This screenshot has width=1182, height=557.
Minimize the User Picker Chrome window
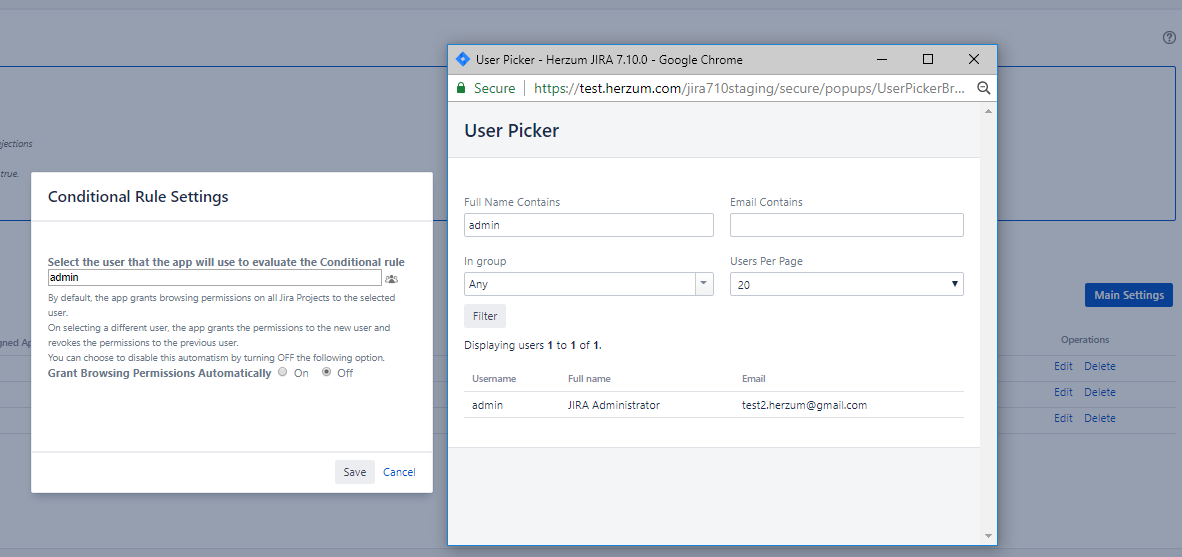(x=882, y=60)
